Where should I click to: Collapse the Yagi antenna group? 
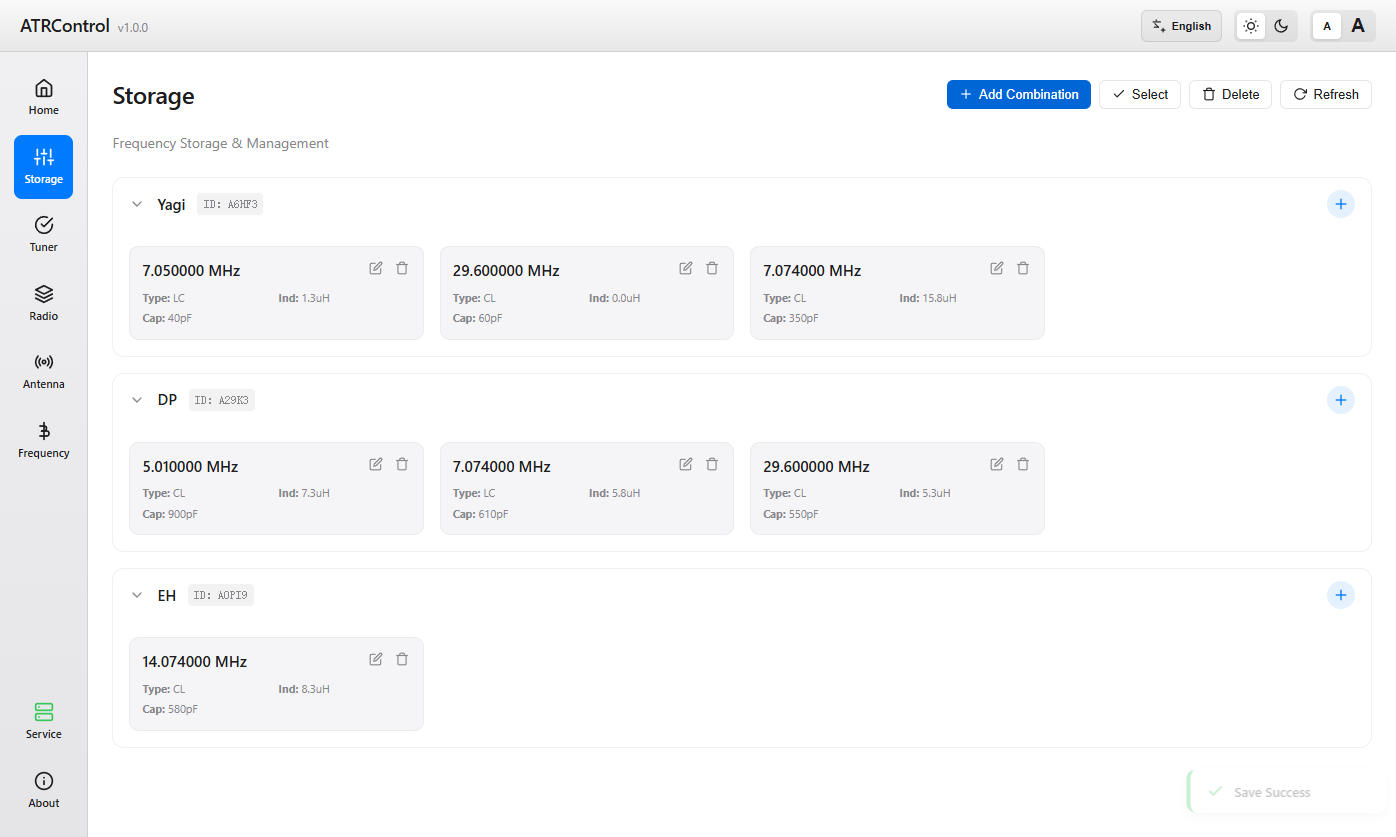point(137,204)
